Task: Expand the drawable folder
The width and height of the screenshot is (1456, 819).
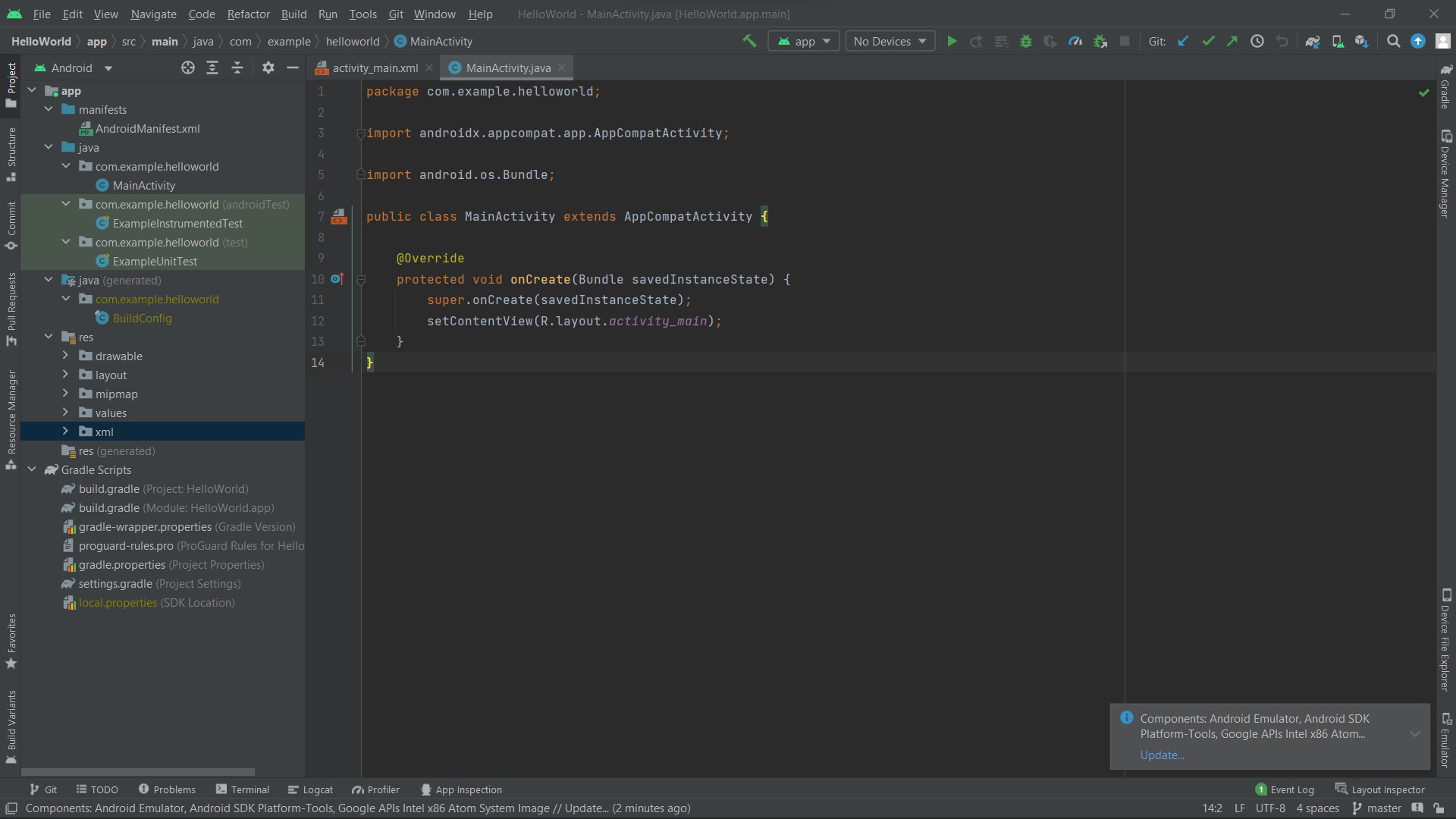Action: click(x=65, y=356)
